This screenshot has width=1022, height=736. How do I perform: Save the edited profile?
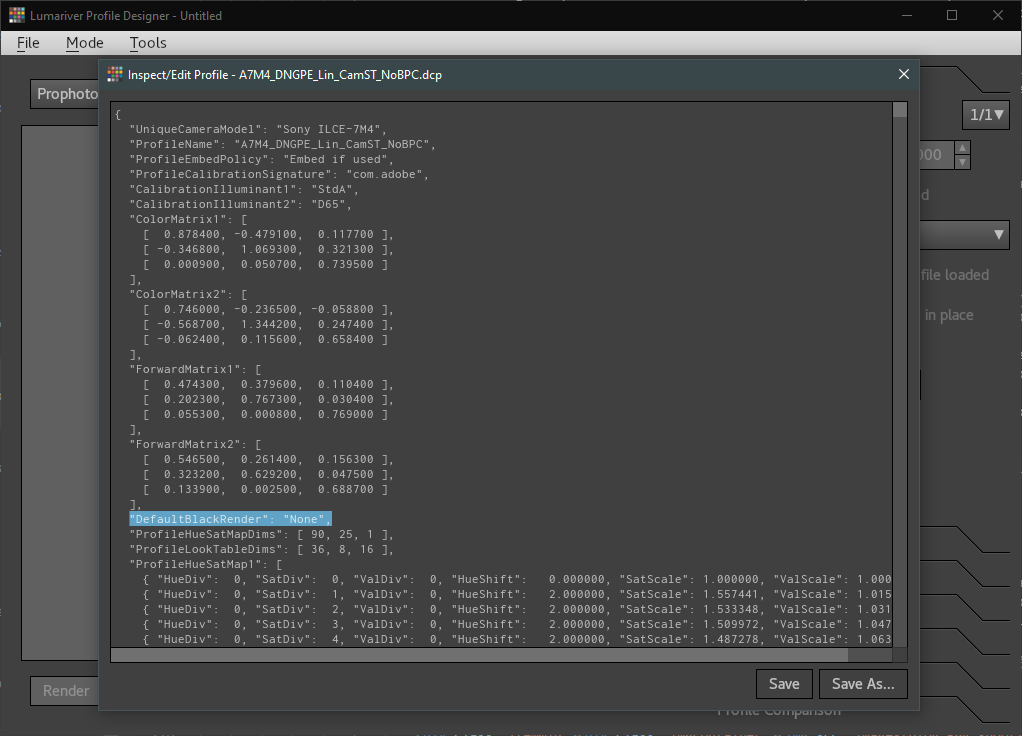point(784,684)
